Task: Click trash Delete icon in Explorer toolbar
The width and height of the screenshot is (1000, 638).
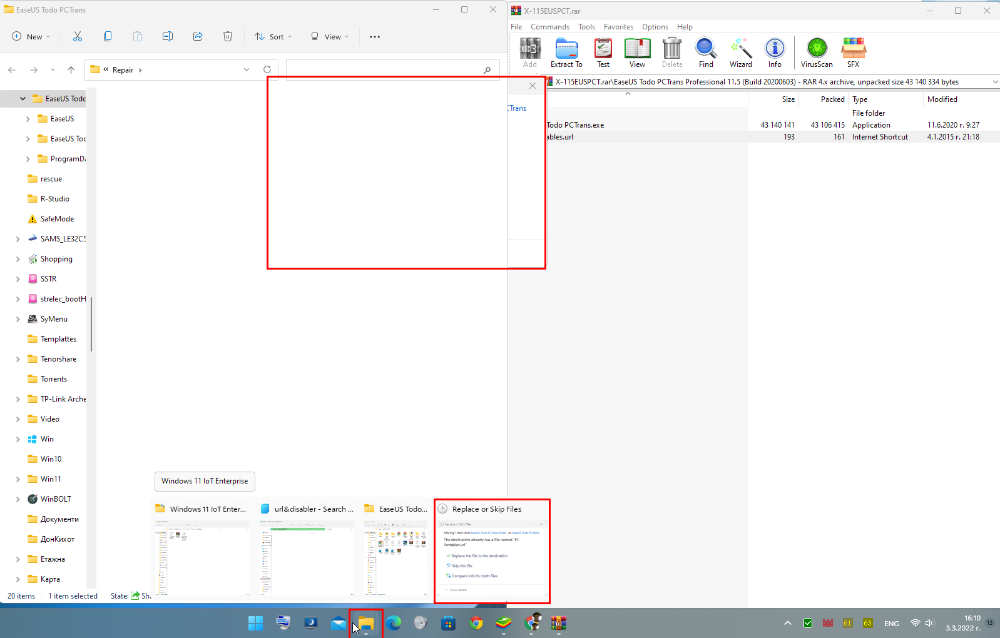Action: click(x=228, y=36)
